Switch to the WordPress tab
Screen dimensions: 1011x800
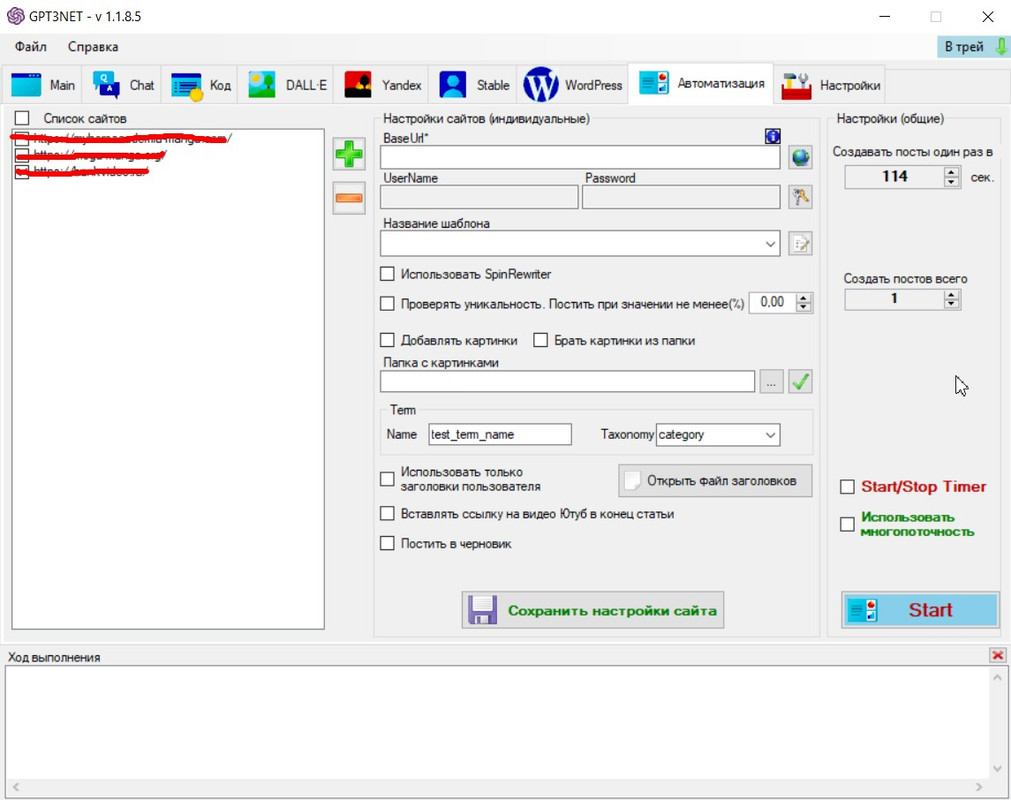[x=574, y=85]
